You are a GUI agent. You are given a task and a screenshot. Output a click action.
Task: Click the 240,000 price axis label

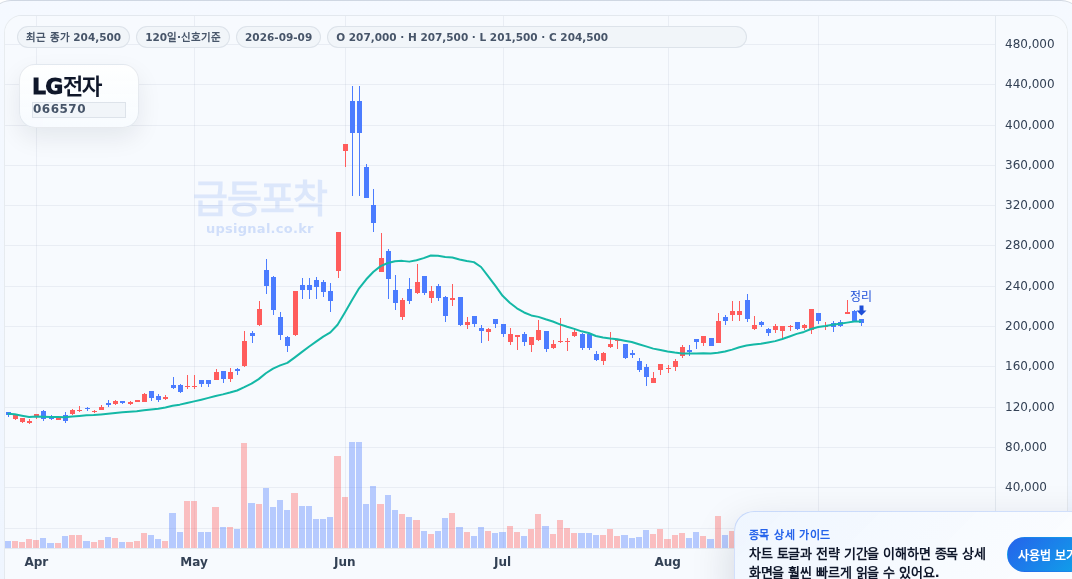click(x=1030, y=286)
